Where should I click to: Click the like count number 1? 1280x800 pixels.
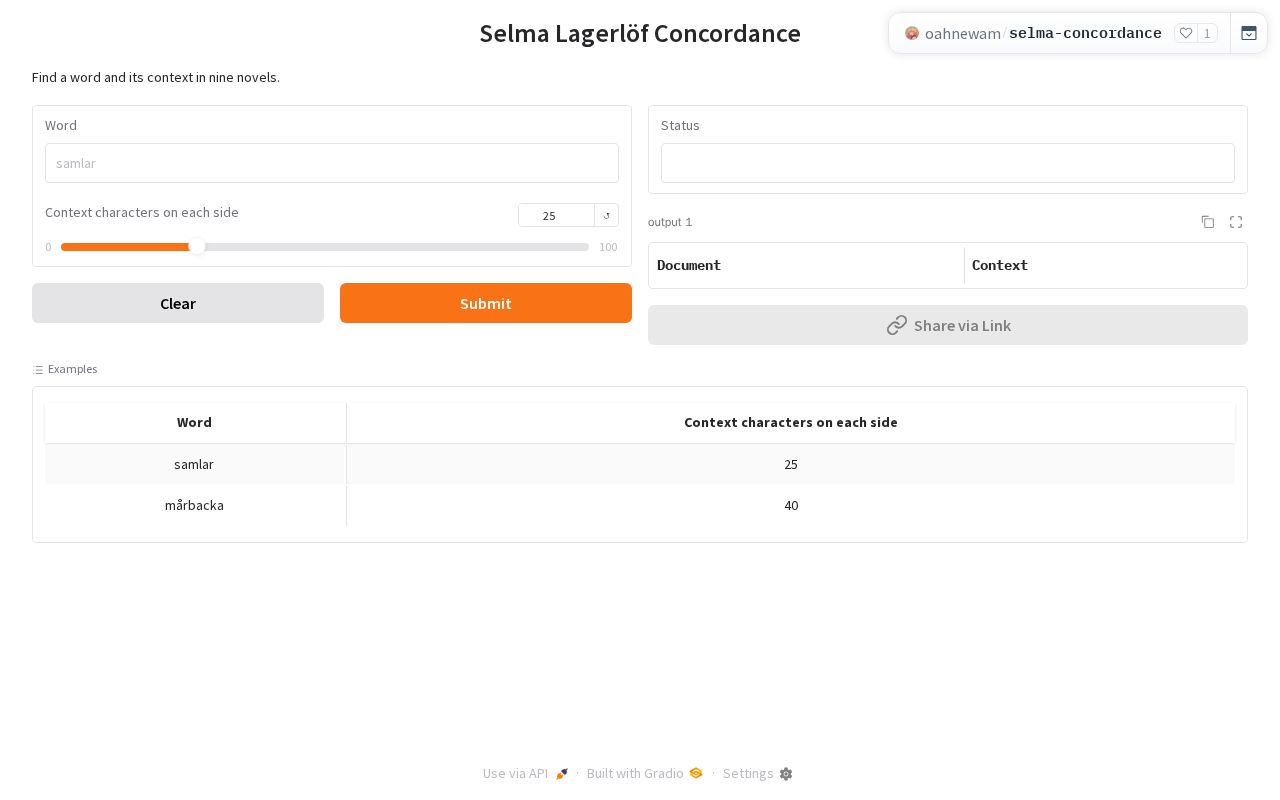[1207, 33]
